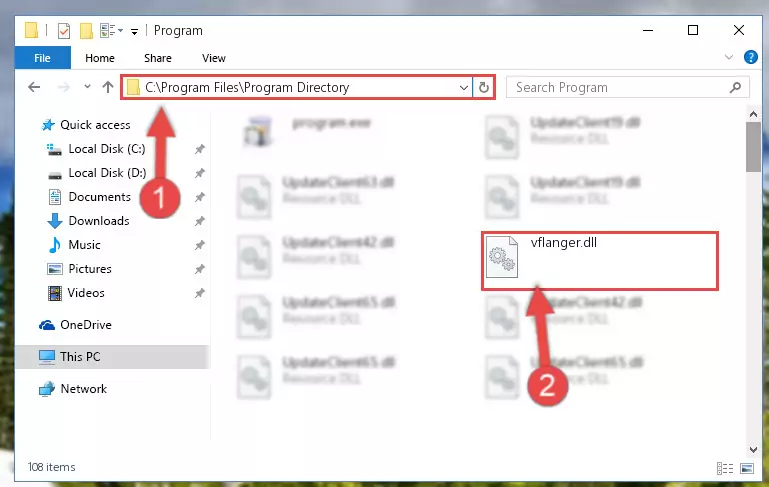Select This PC in navigation pane
The image size is (769, 487).
[x=113, y=357]
